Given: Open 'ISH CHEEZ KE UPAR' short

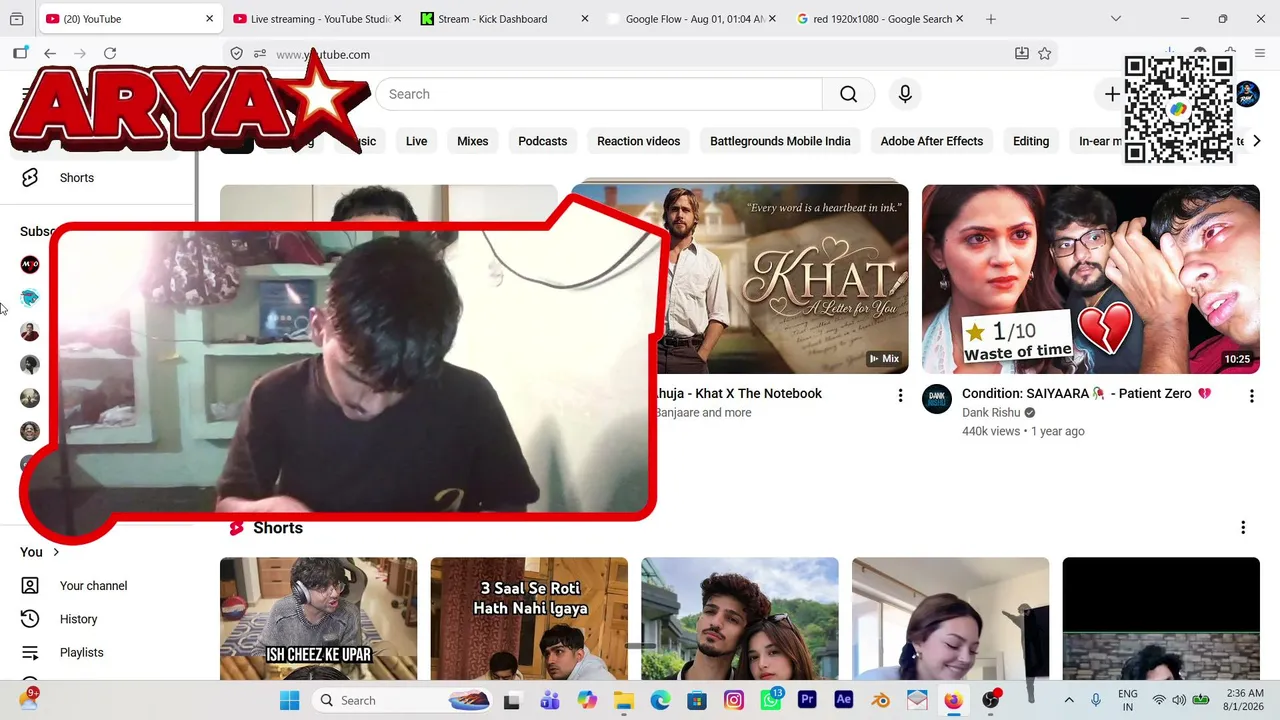Looking at the screenshot, I should pos(318,619).
